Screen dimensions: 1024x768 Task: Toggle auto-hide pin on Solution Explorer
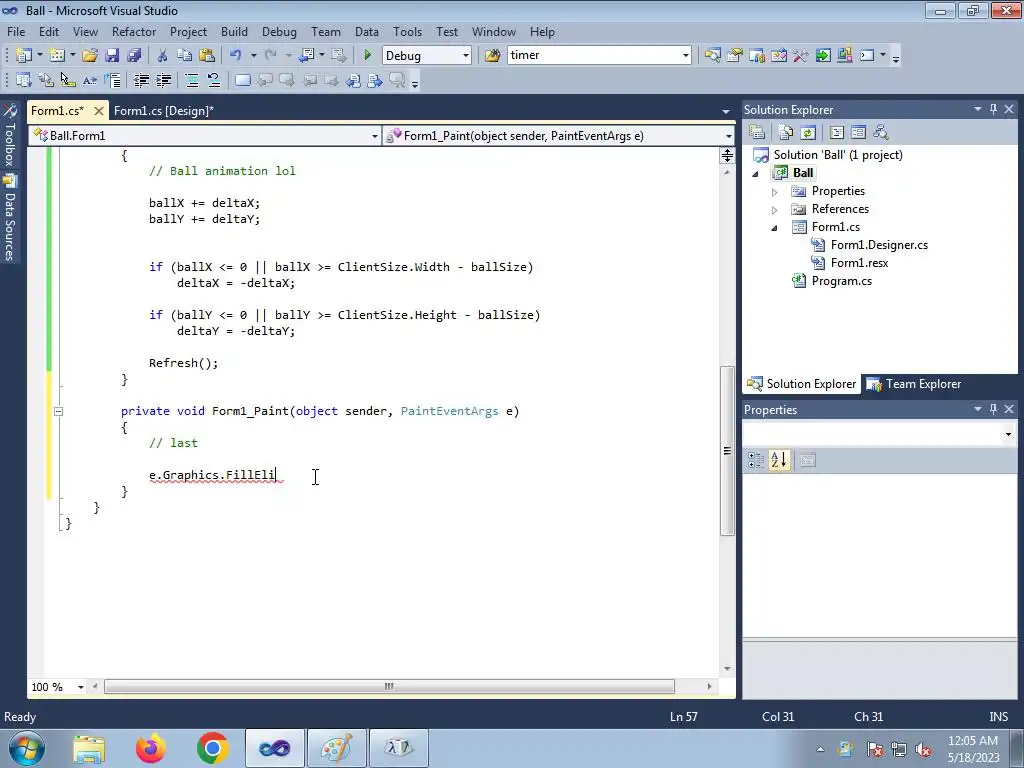coord(993,109)
